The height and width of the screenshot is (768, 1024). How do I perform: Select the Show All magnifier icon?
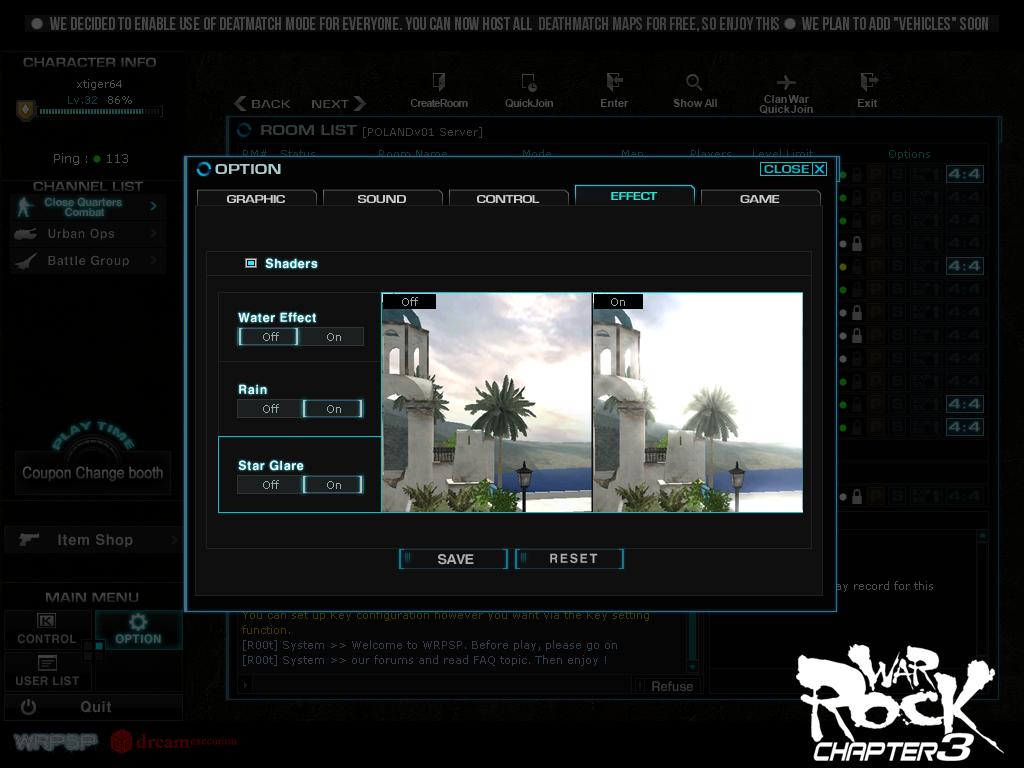tap(694, 82)
